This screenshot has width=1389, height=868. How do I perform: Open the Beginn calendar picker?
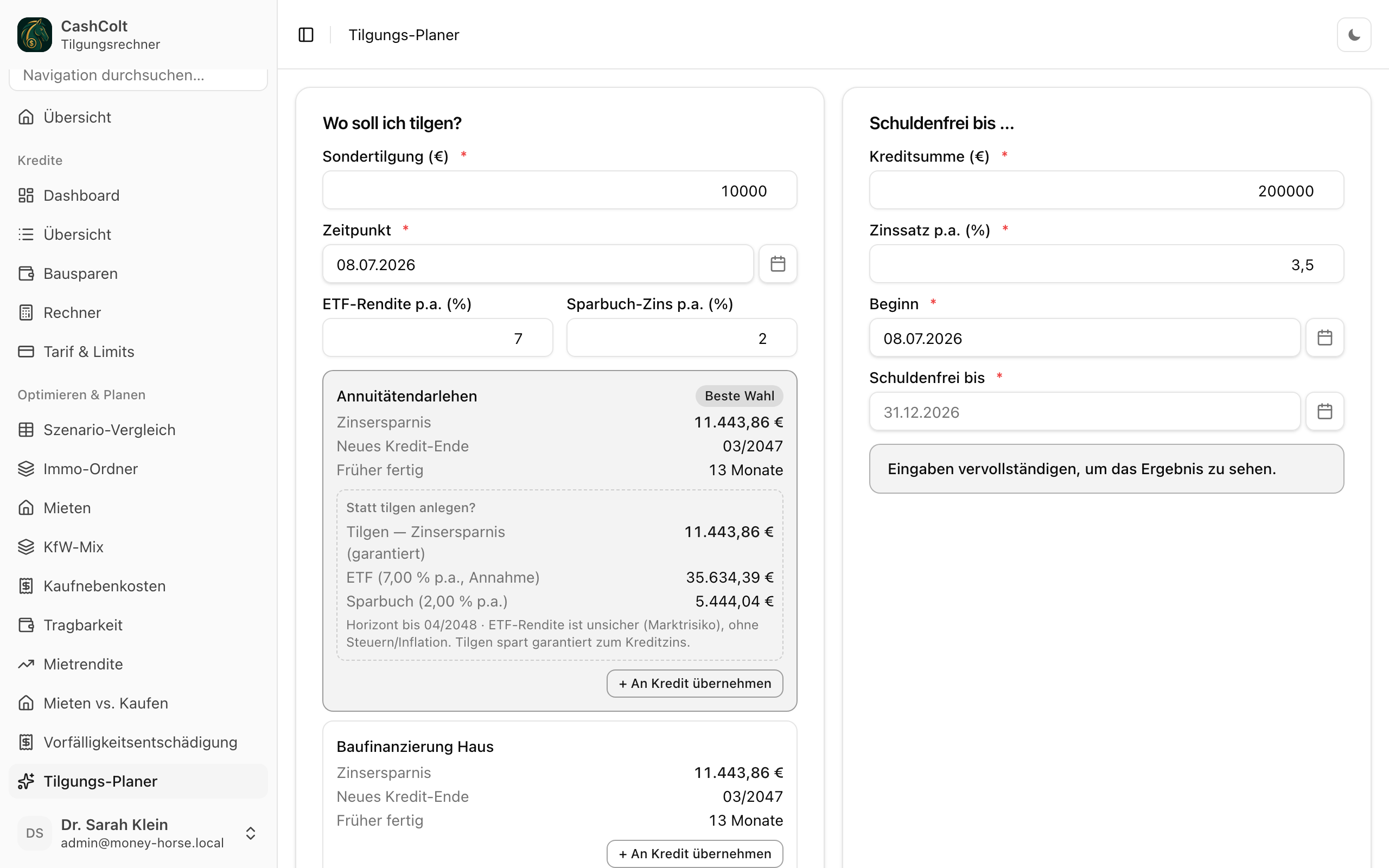(x=1325, y=337)
